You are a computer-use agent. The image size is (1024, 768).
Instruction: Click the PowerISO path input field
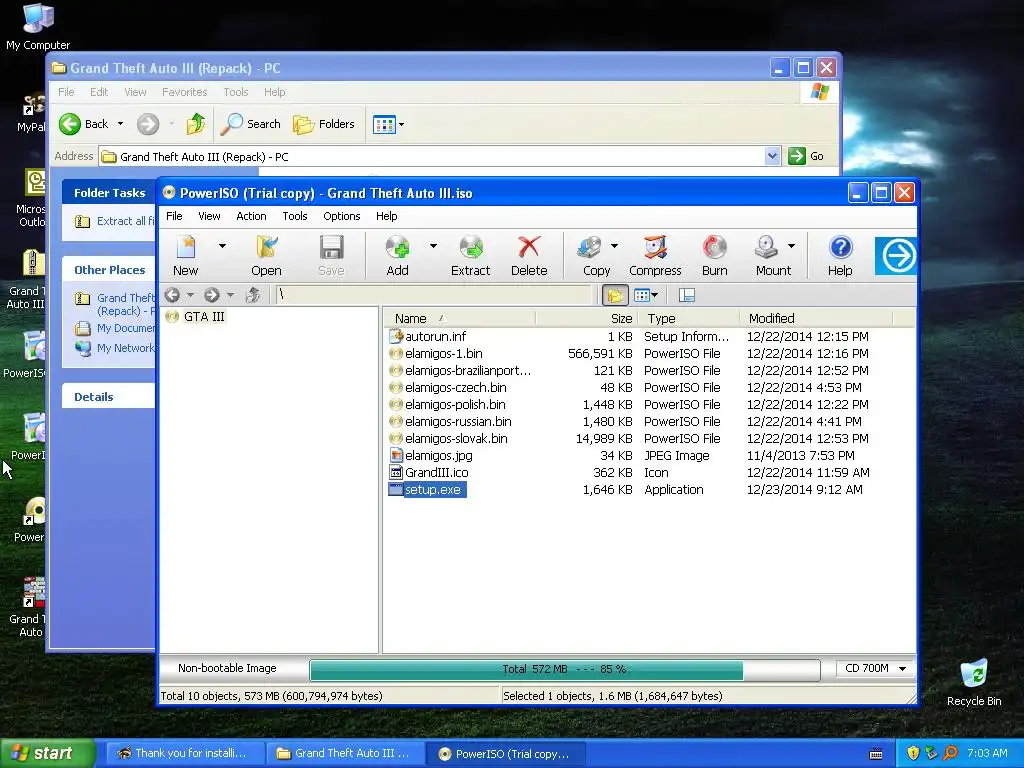[433, 295]
